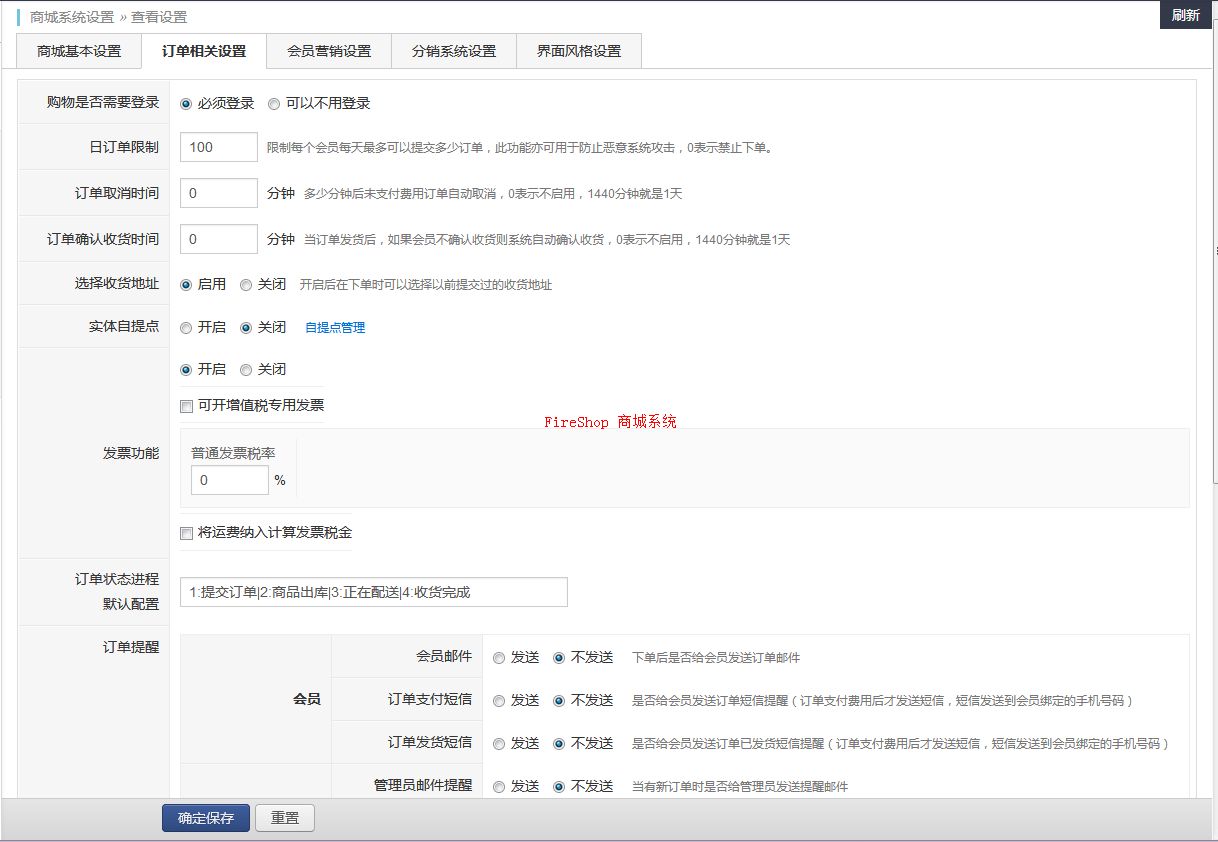This screenshot has width=1218, height=842.
Task: Go to 分销系统设置 tab
Action: click(454, 51)
